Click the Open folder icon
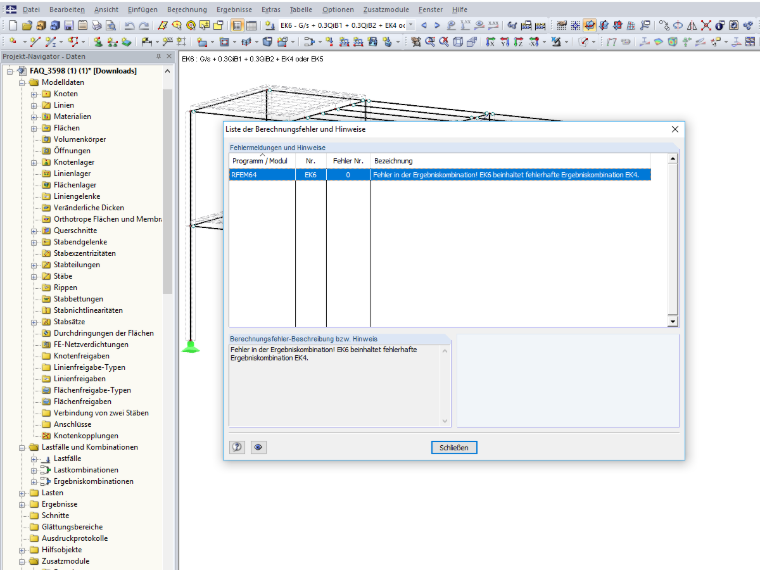 pyautogui.click(x=27, y=25)
